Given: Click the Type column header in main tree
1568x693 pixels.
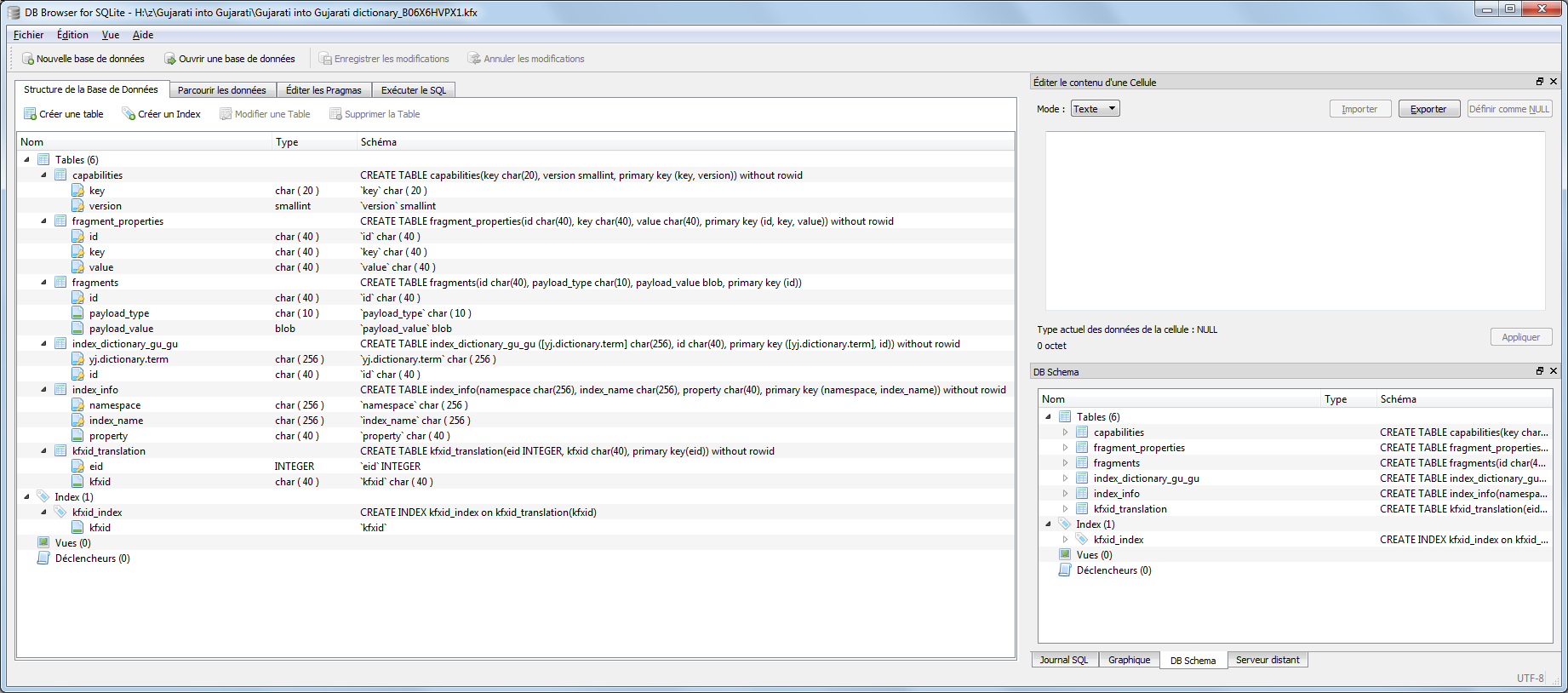Looking at the screenshot, I should click(314, 142).
